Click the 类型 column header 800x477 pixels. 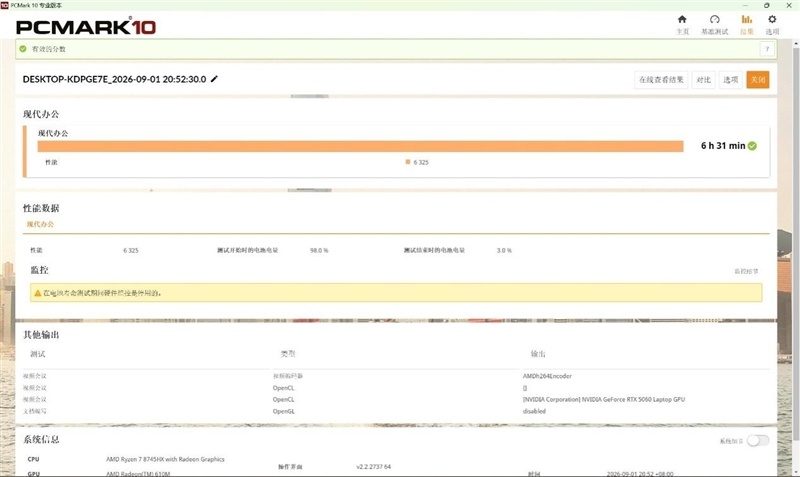pyautogui.click(x=288, y=354)
